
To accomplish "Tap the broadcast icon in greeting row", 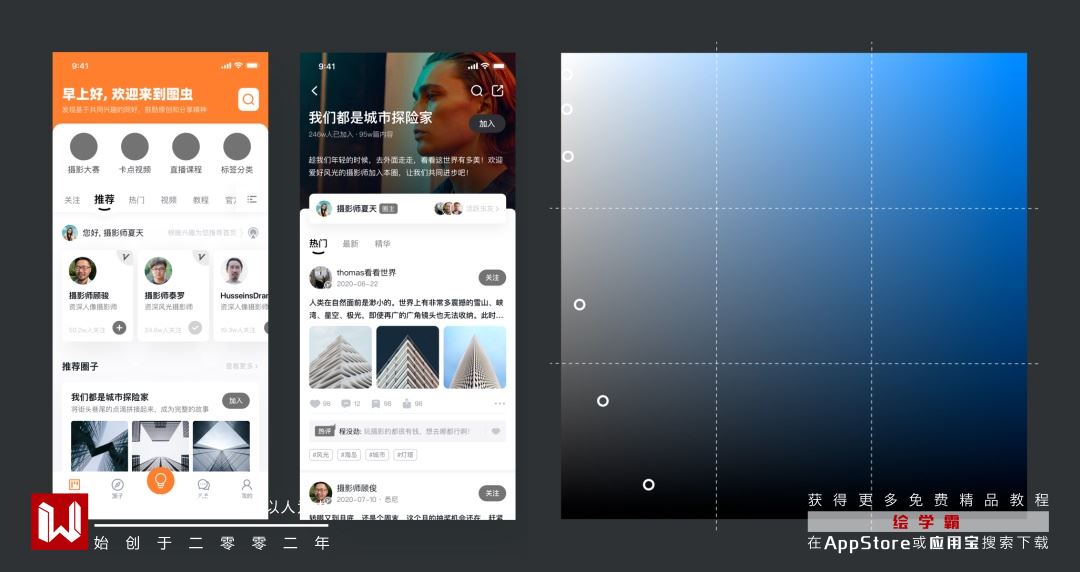I will 253,233.
